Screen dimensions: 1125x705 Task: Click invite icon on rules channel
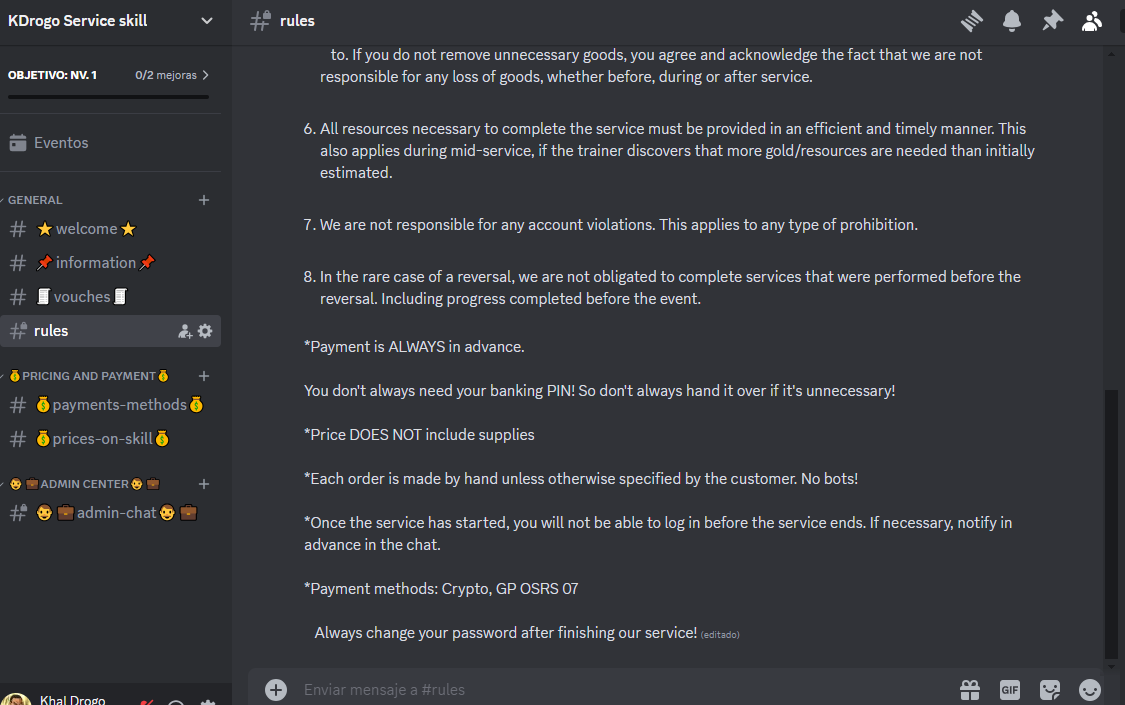click(x=185, y=331)
